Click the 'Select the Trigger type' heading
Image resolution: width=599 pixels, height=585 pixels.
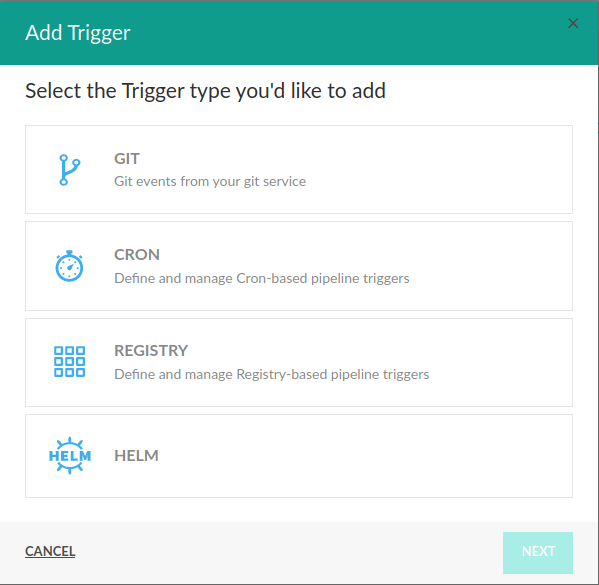point(205,91)
